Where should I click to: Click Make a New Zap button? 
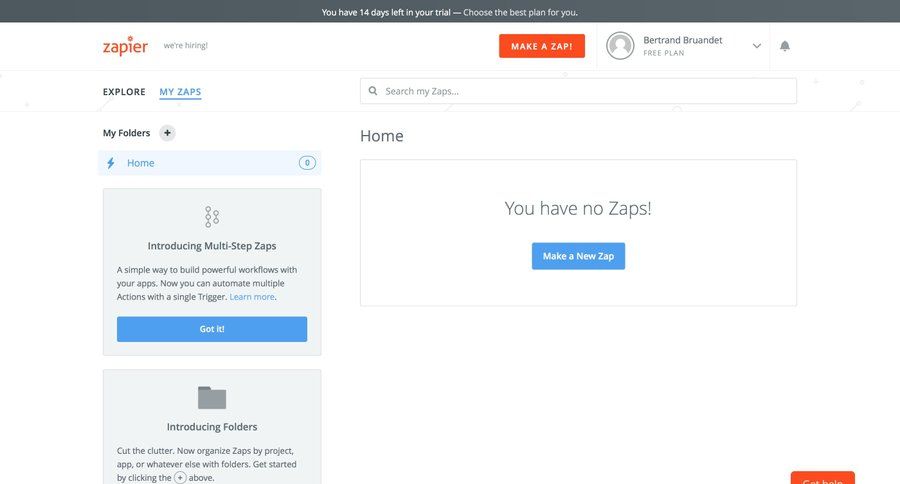[x=578, y=256]
